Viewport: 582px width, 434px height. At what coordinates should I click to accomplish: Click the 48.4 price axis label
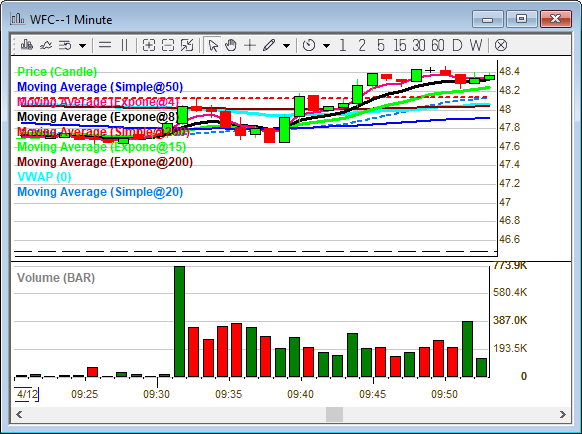click(510, 71)
